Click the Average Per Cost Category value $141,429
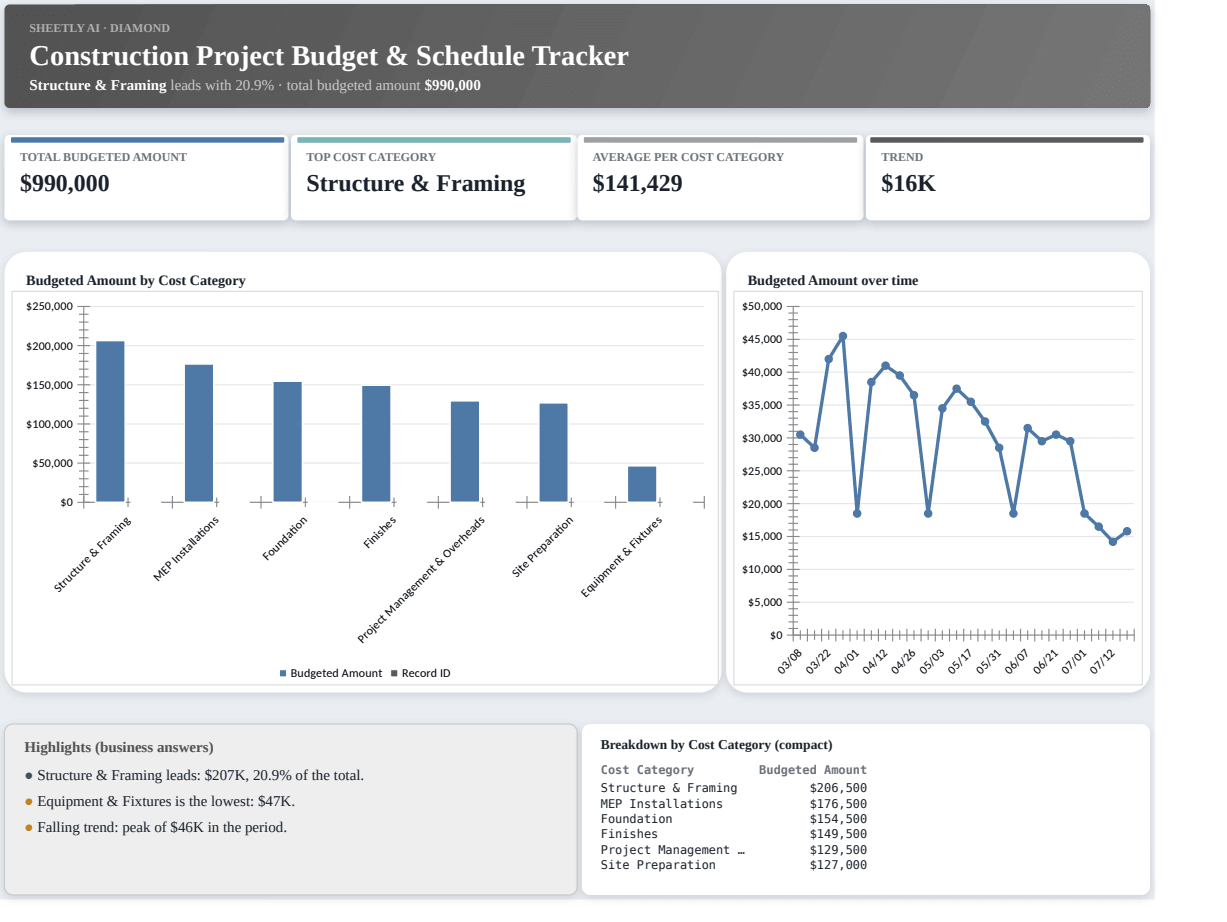1227x922 pixels. click(x=638, y=184)
